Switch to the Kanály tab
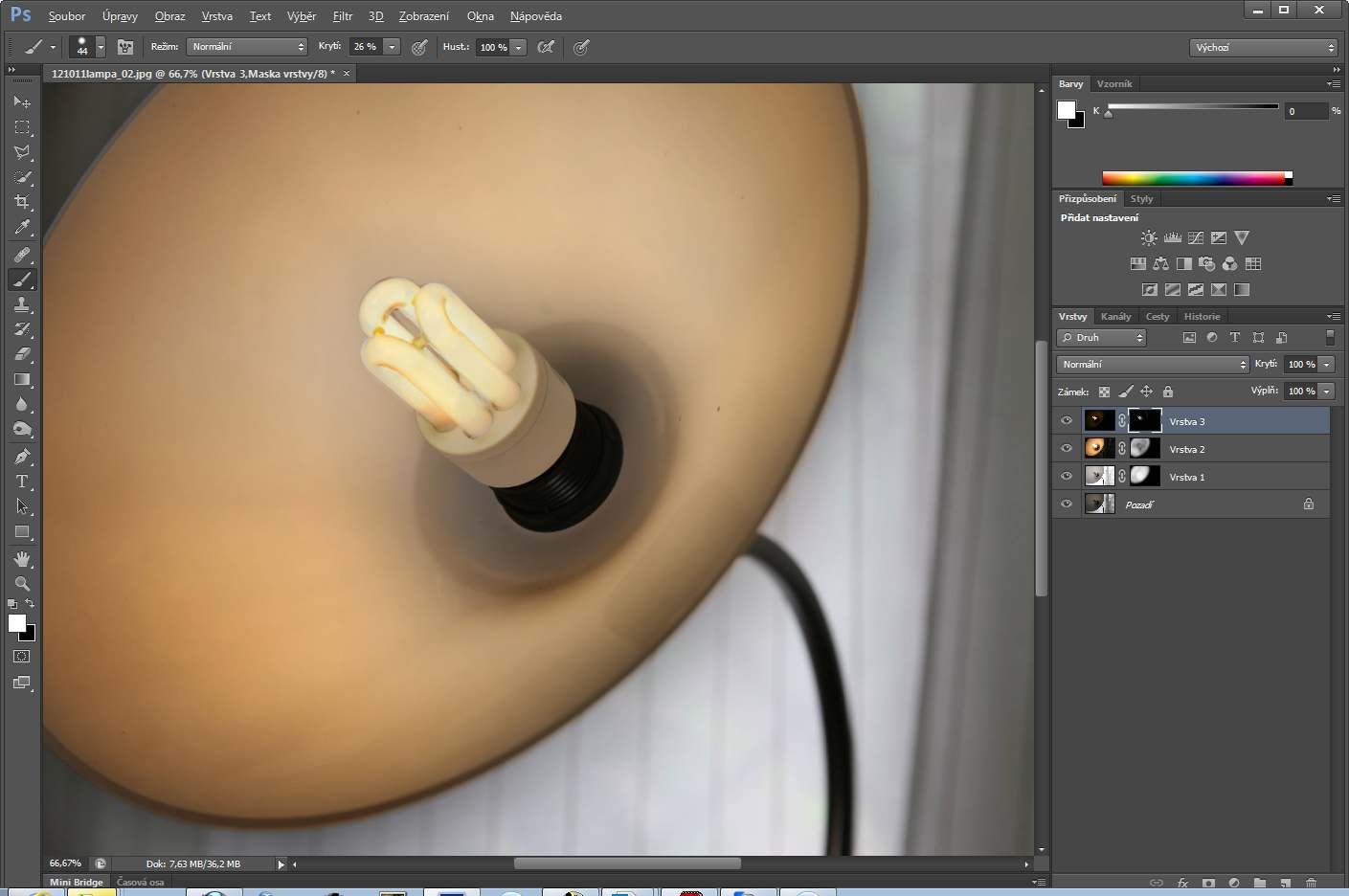Screen dimensions: 1349x896 [1115, 317]
